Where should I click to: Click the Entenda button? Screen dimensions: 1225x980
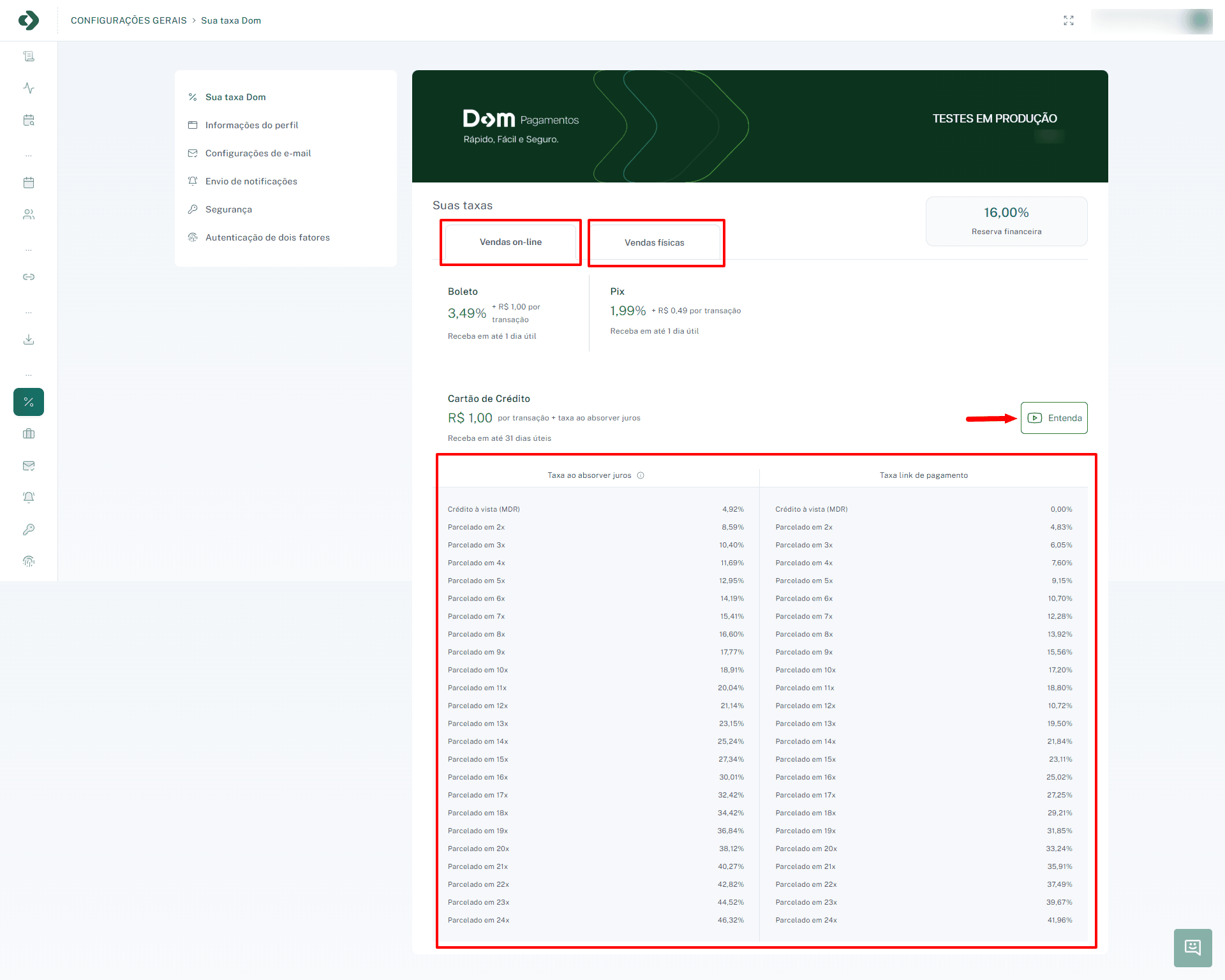coord(1054,418)
